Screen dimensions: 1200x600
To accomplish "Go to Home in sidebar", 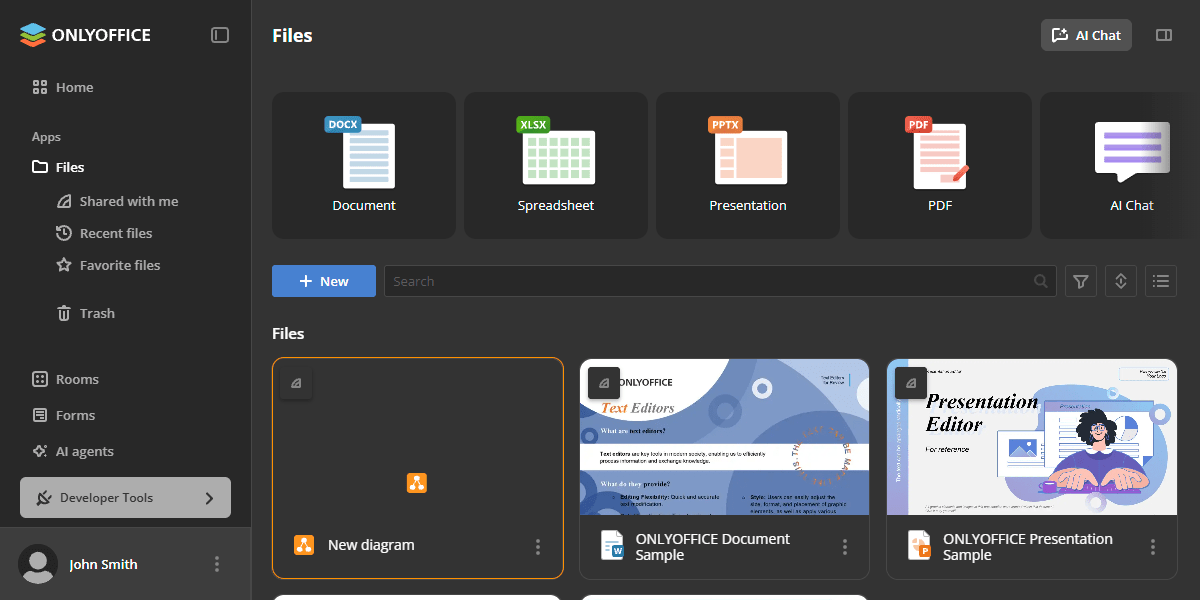I will pos(62,87).
